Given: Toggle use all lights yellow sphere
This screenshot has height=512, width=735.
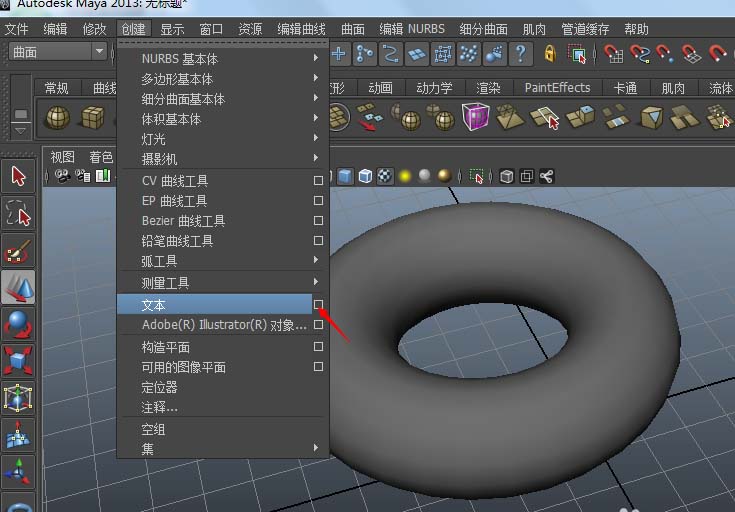Looking at the screenshot, I should 405,176.
